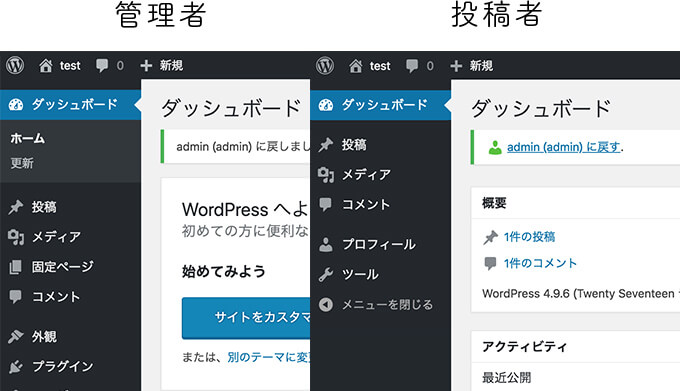680x391 pixels.
Task: Open 投稿 label in the contributor sidebar
Action: [354, 145]
